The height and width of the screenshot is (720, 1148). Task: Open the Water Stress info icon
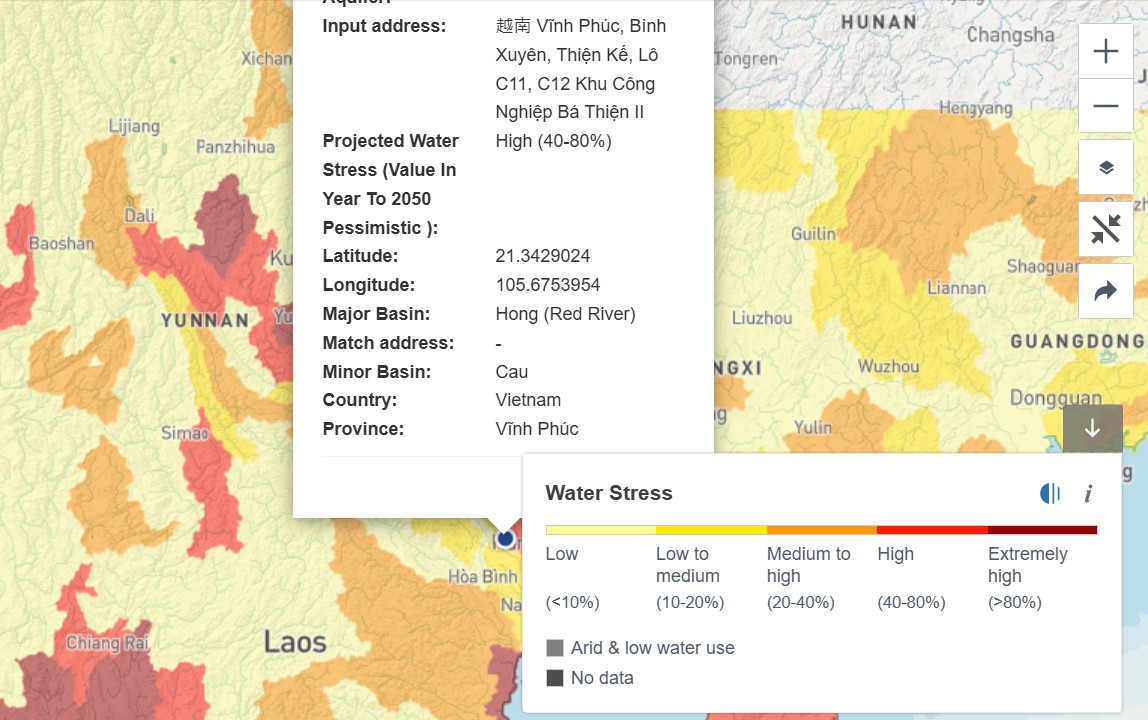coord(1089,494)
